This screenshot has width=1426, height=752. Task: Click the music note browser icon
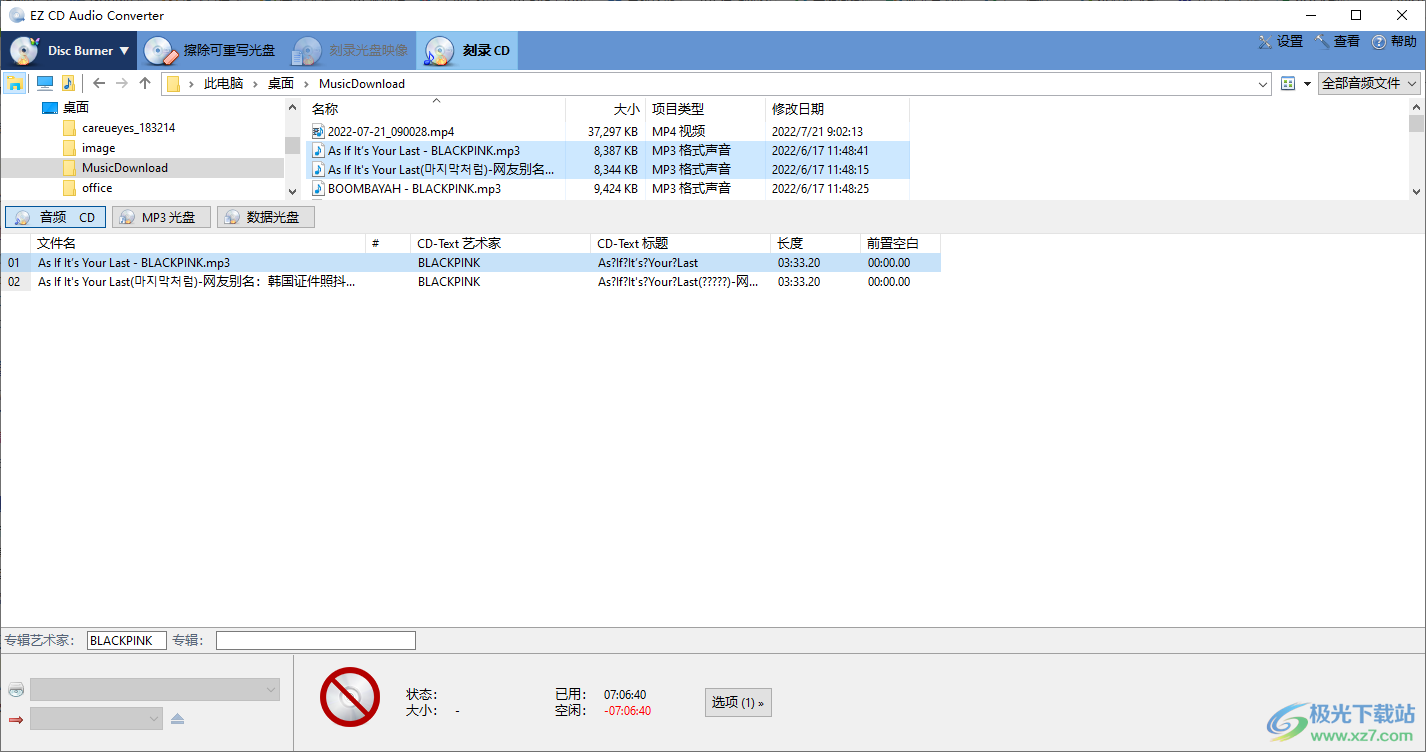pyautogui.click(x=68, y=83)
